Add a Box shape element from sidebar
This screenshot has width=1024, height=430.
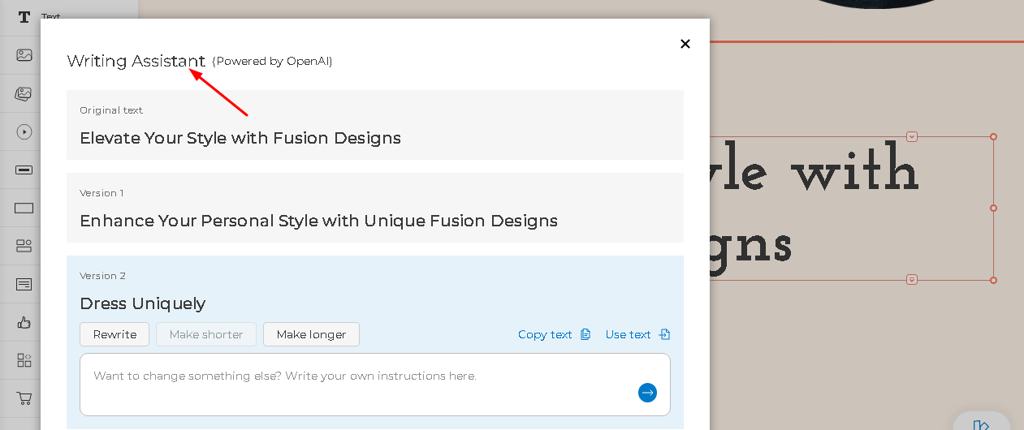pos(24,208)
